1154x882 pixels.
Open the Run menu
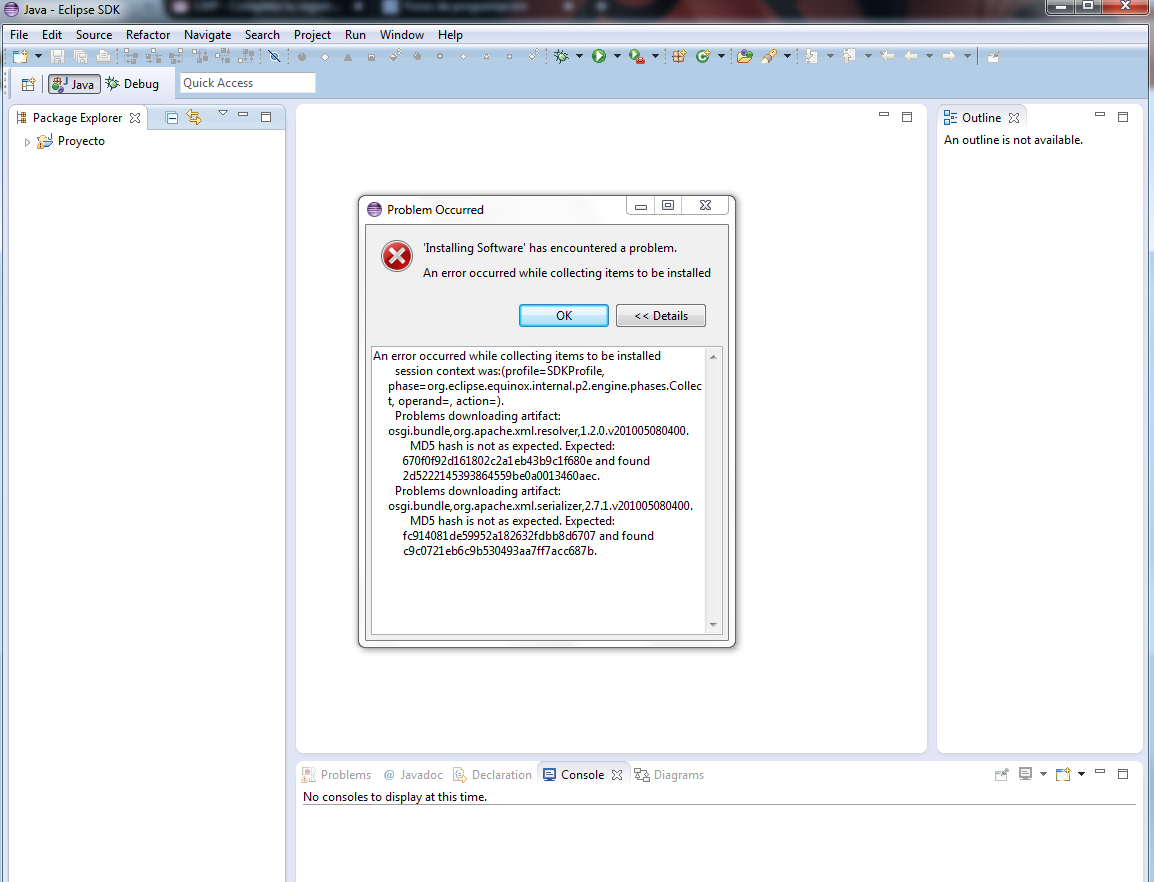click(x=355, y=35)
